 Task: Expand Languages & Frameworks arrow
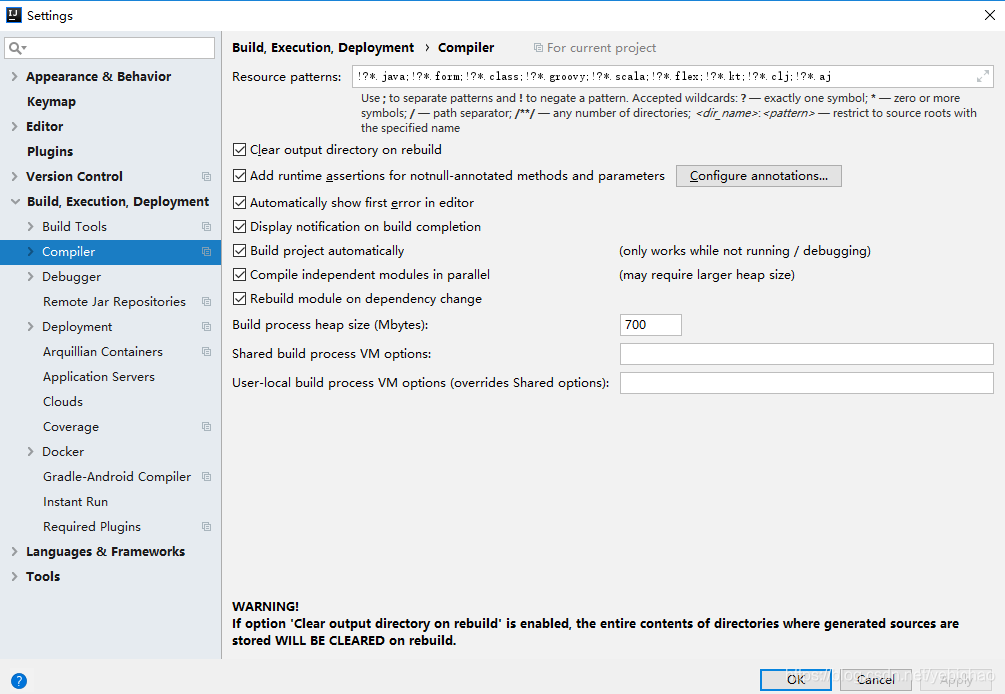coord(14,551)
